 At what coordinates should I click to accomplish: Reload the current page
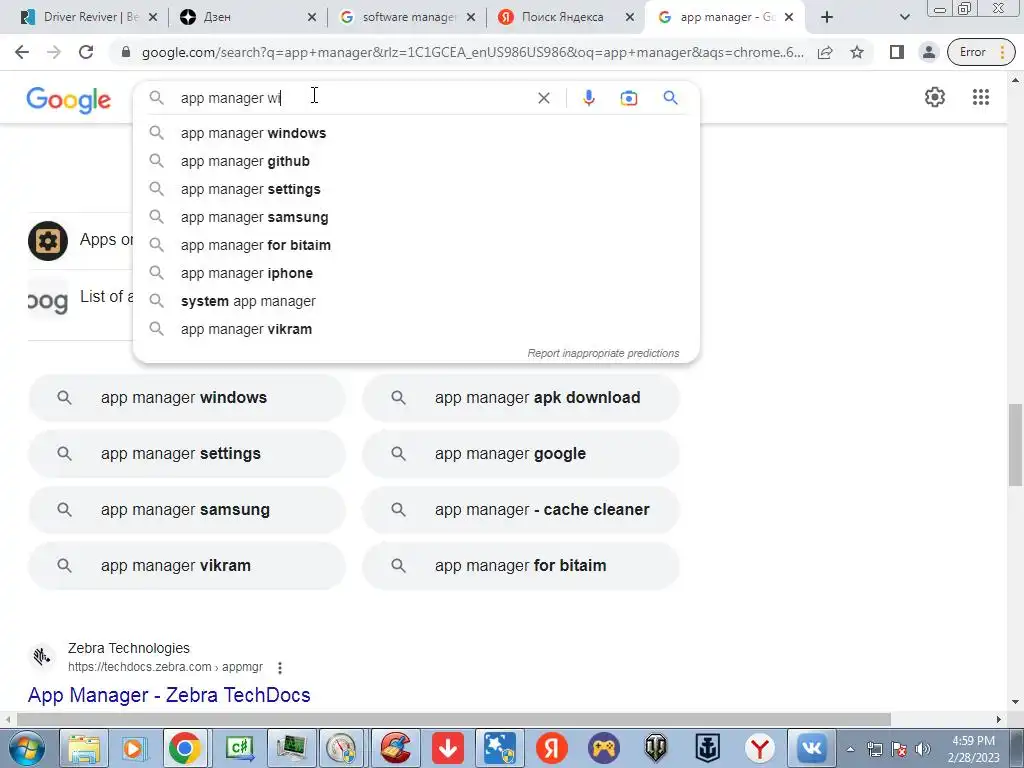pyautogui.click(x=86, y=52)
